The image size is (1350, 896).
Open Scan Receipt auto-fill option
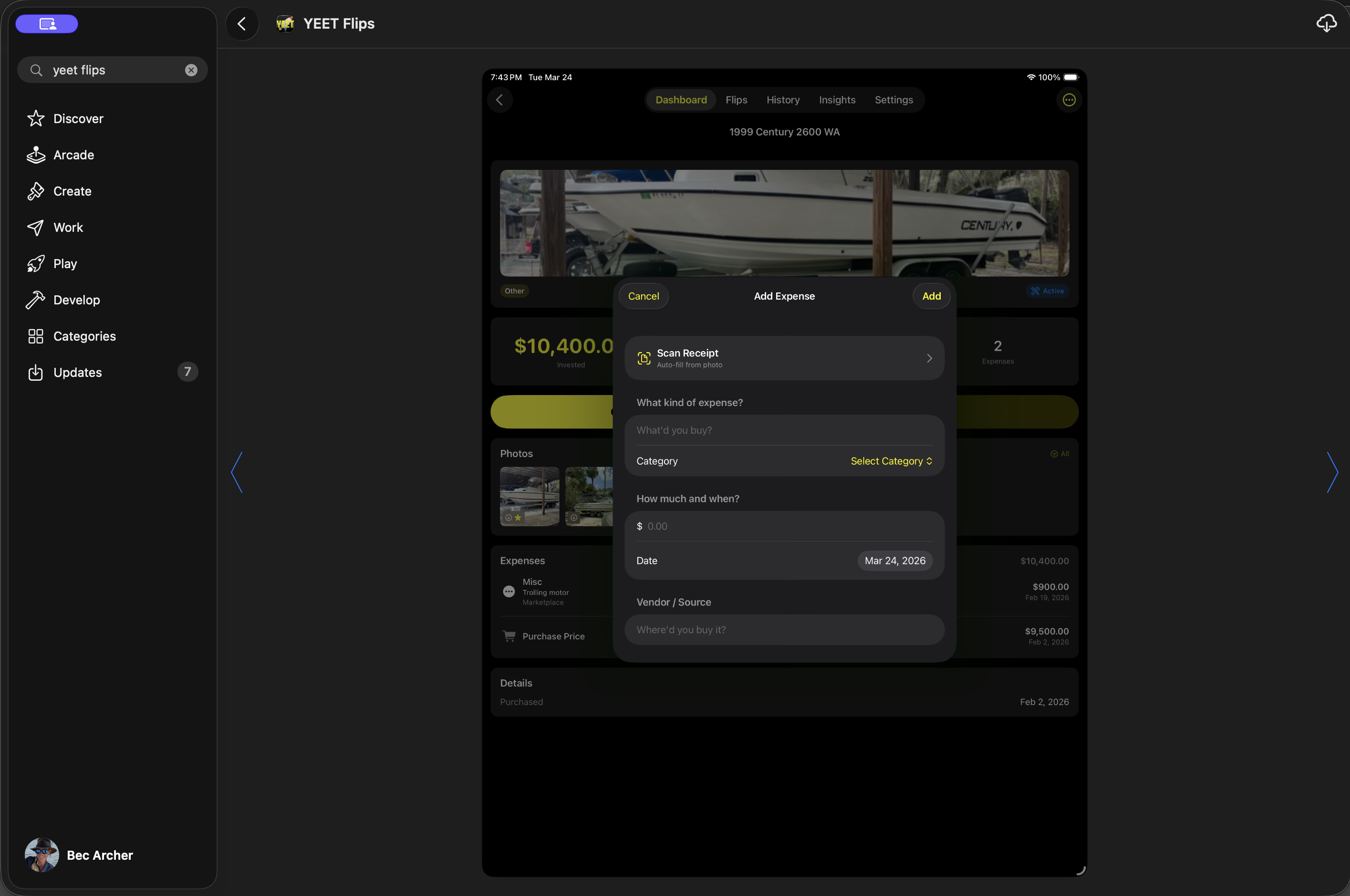[x=784, y=358]
